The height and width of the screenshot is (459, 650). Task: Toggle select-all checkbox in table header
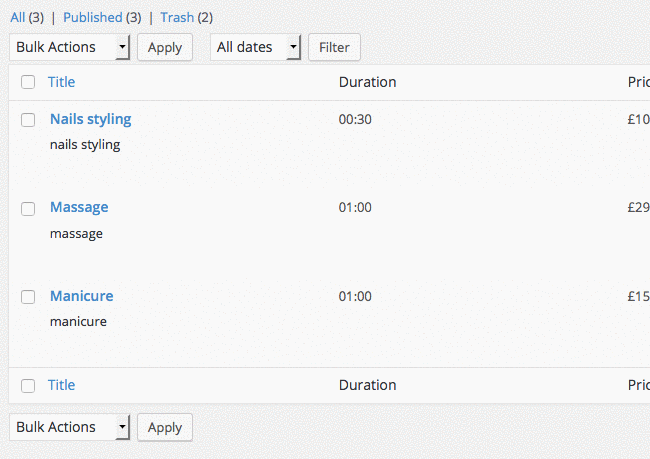pyautogui.click(x=28, y=83)
